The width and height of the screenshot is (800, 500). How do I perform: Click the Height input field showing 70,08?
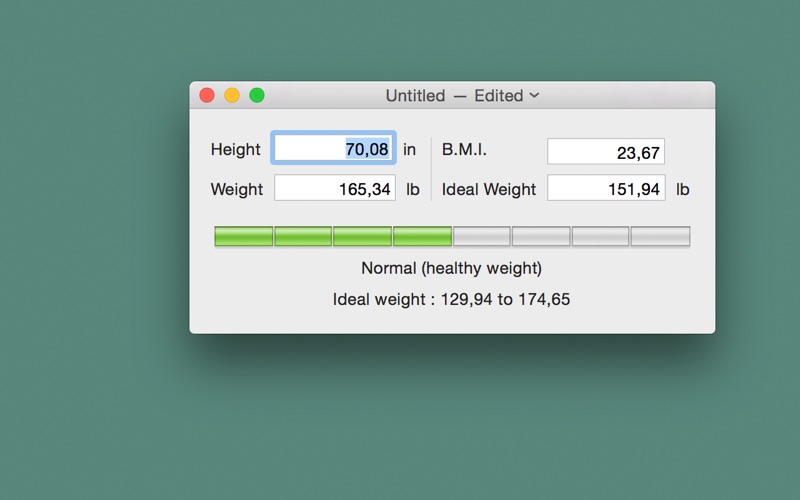pyautogui.click(x=334, y=148)
